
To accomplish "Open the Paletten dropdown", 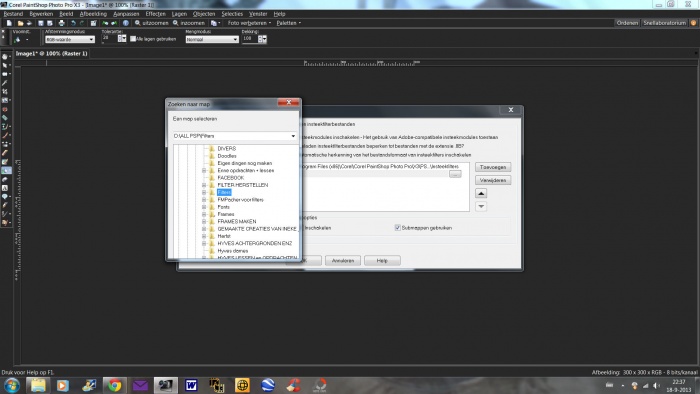I will coord(288,23).
